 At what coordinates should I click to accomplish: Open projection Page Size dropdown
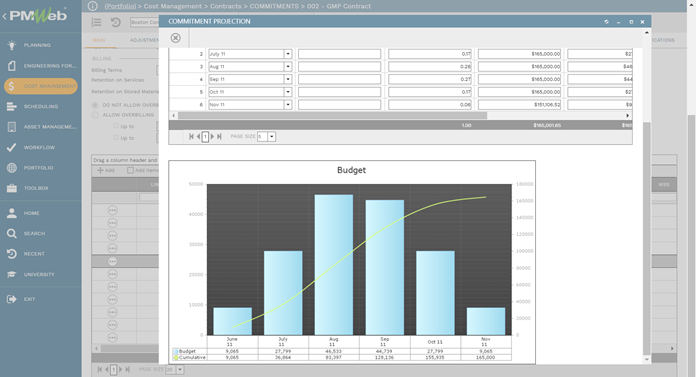click(272, 137)
